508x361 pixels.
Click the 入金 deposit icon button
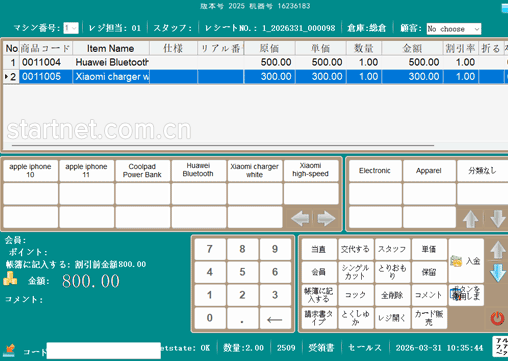(x=466, y=261)
